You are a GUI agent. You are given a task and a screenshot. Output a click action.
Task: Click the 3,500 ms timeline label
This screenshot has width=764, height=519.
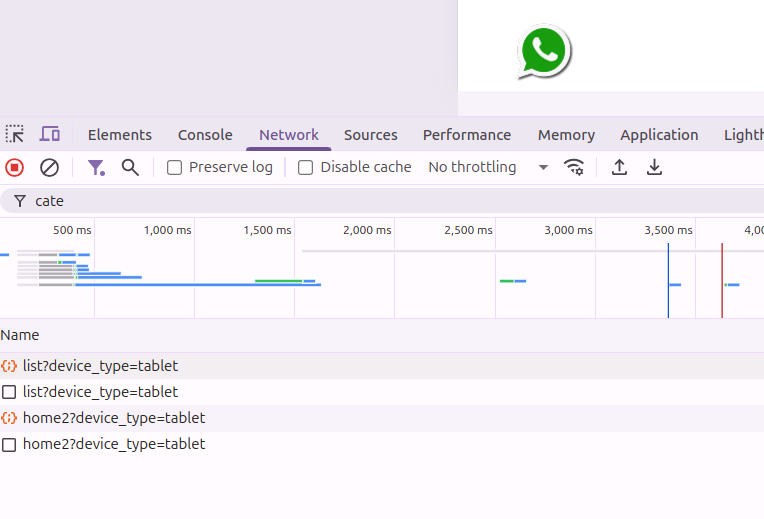[668, 230]
